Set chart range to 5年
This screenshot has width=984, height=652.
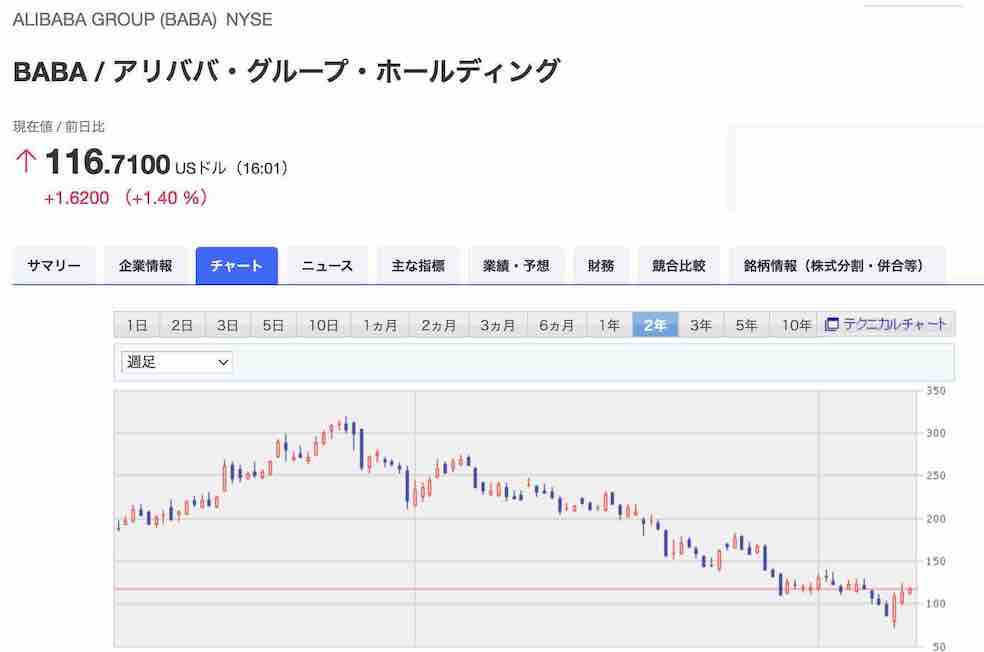(747, 325)
